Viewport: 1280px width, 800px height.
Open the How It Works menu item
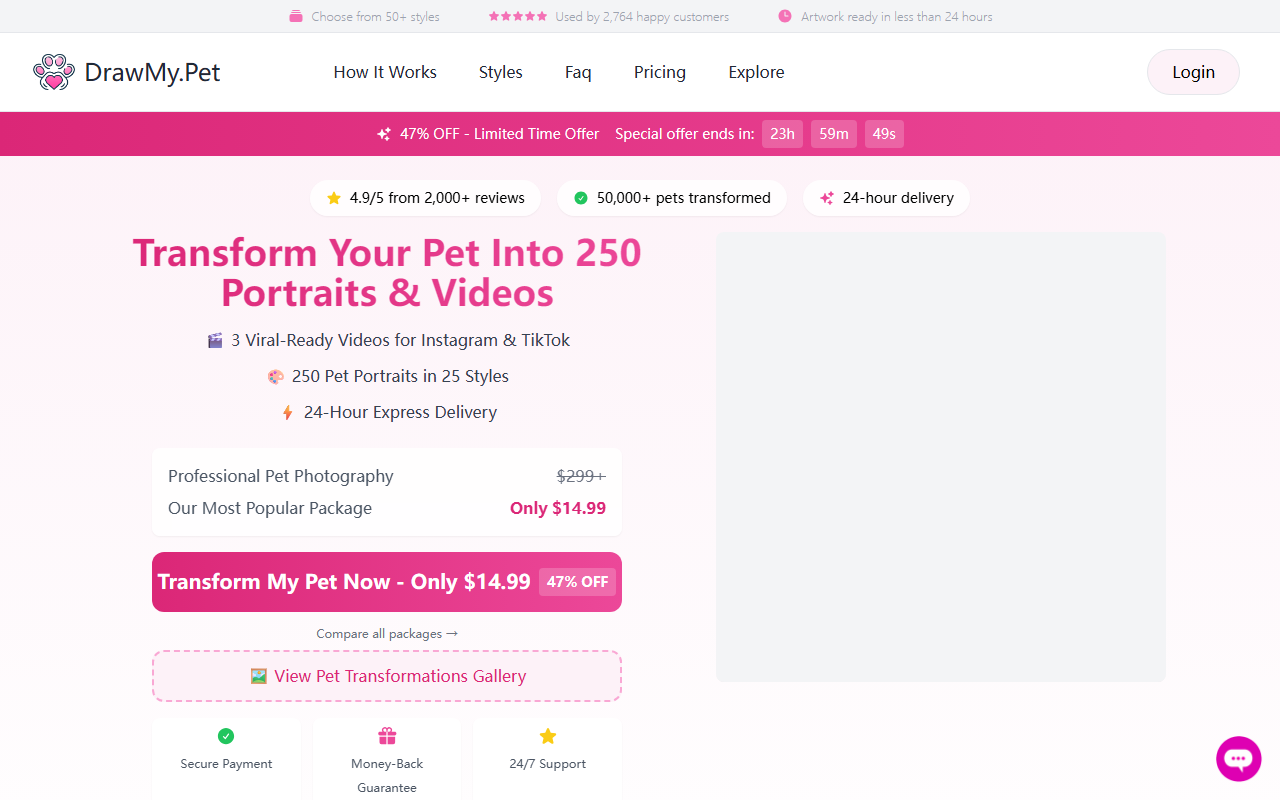pos(385,72)
